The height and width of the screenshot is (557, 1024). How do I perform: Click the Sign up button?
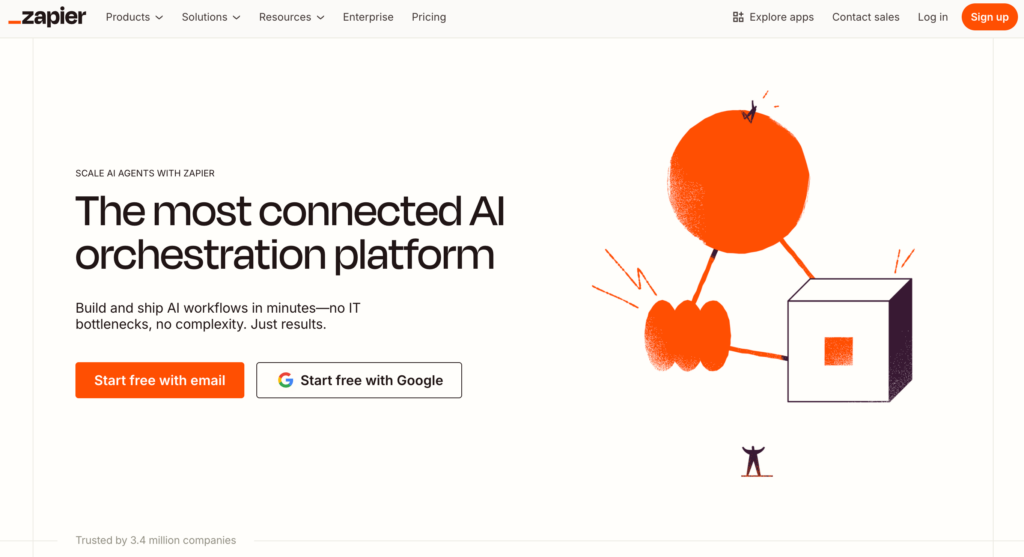click(989, 17)
